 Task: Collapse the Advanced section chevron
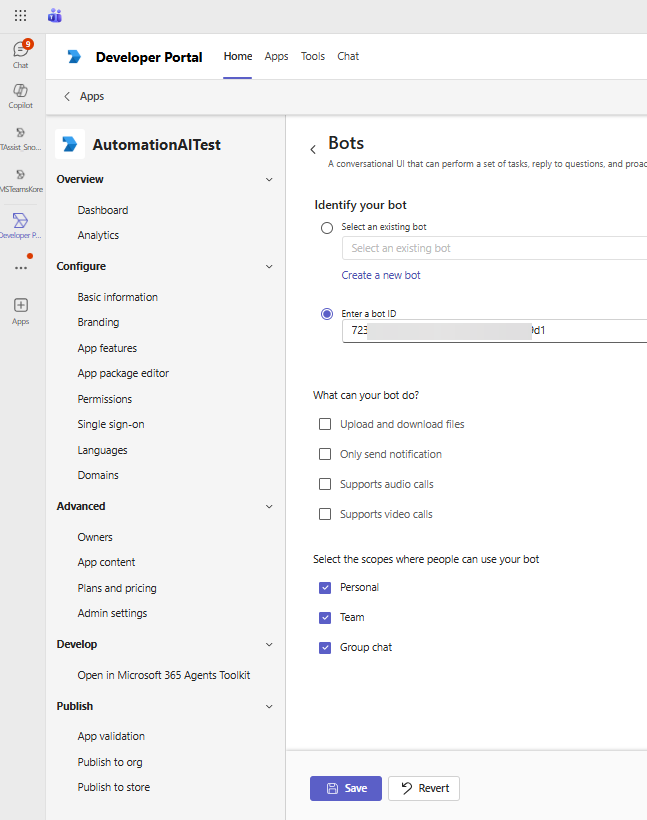click(268, 507)
